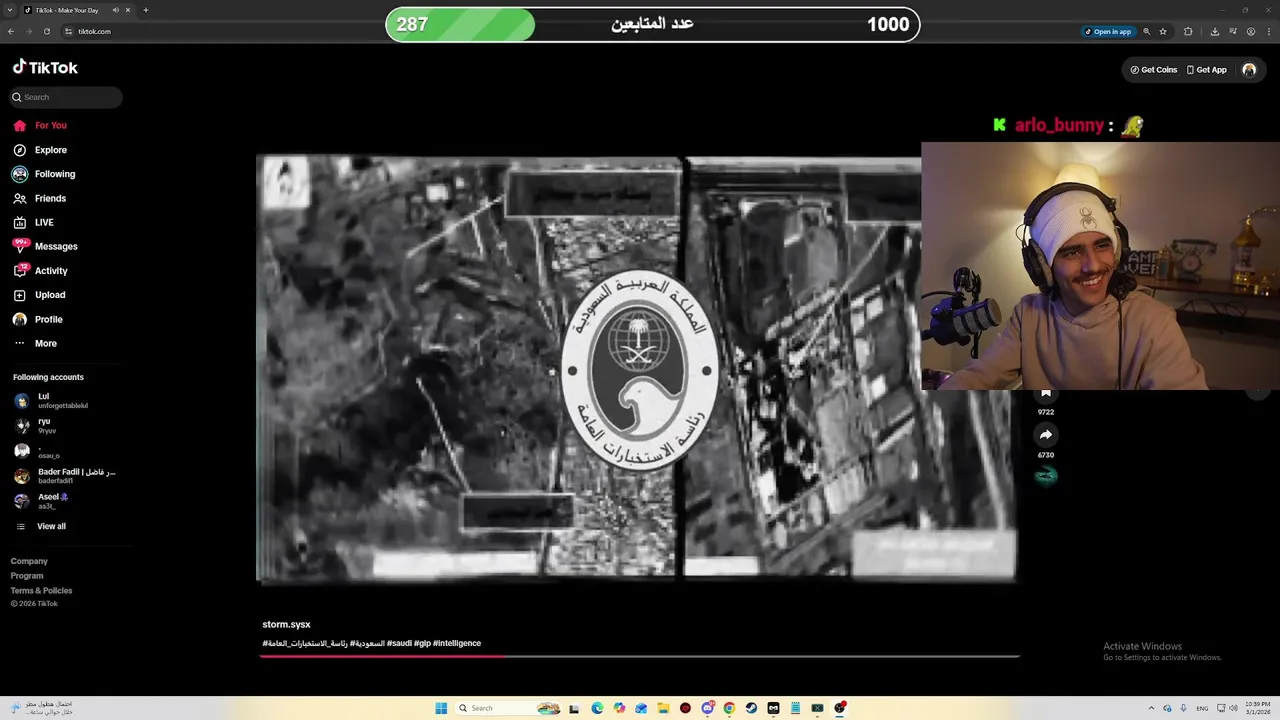This screenshot has height=720, width=1280.
Task: Open browser downloads icon
Action: [x=1214, y=31]
